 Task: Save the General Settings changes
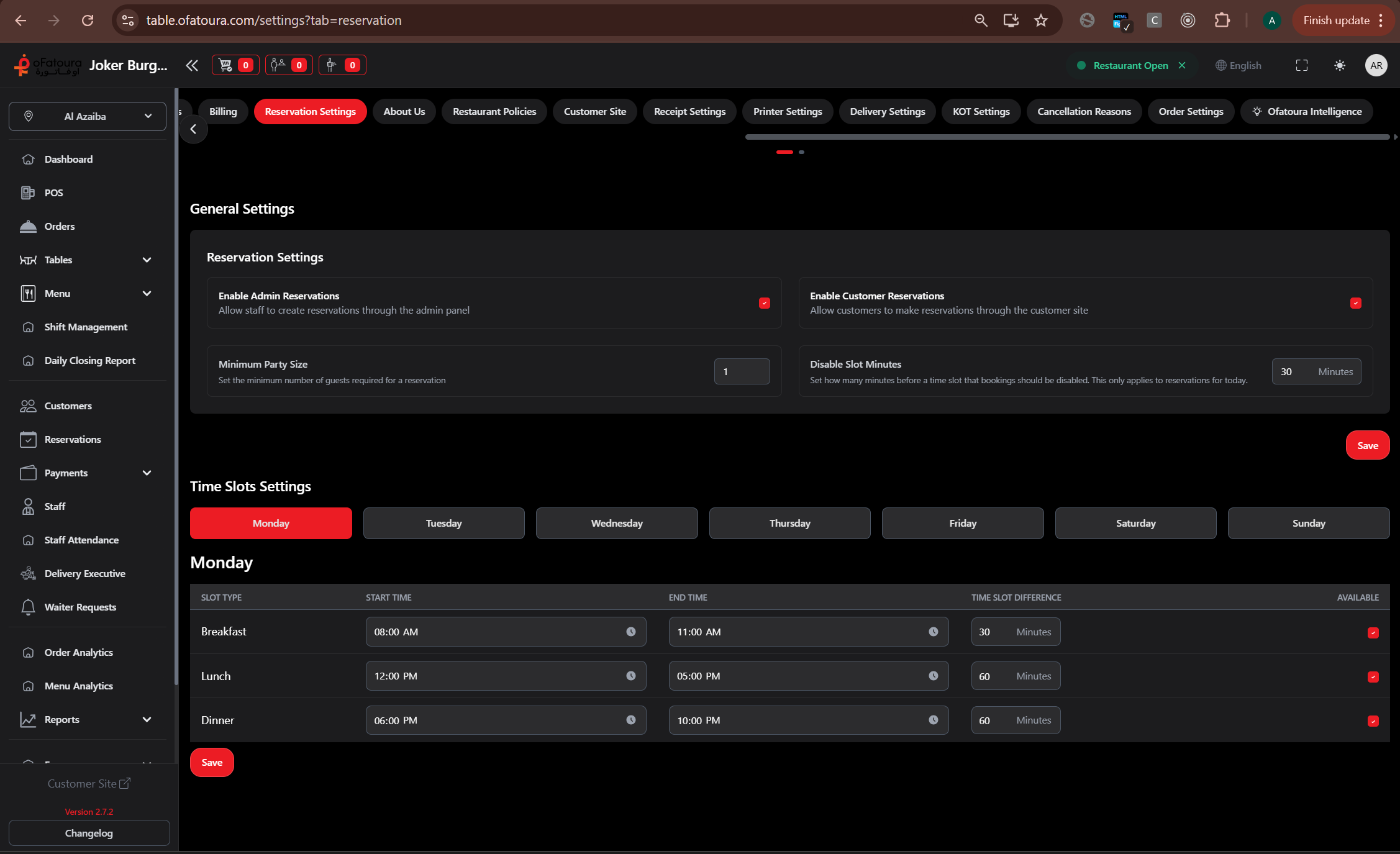click(1367, 445)
